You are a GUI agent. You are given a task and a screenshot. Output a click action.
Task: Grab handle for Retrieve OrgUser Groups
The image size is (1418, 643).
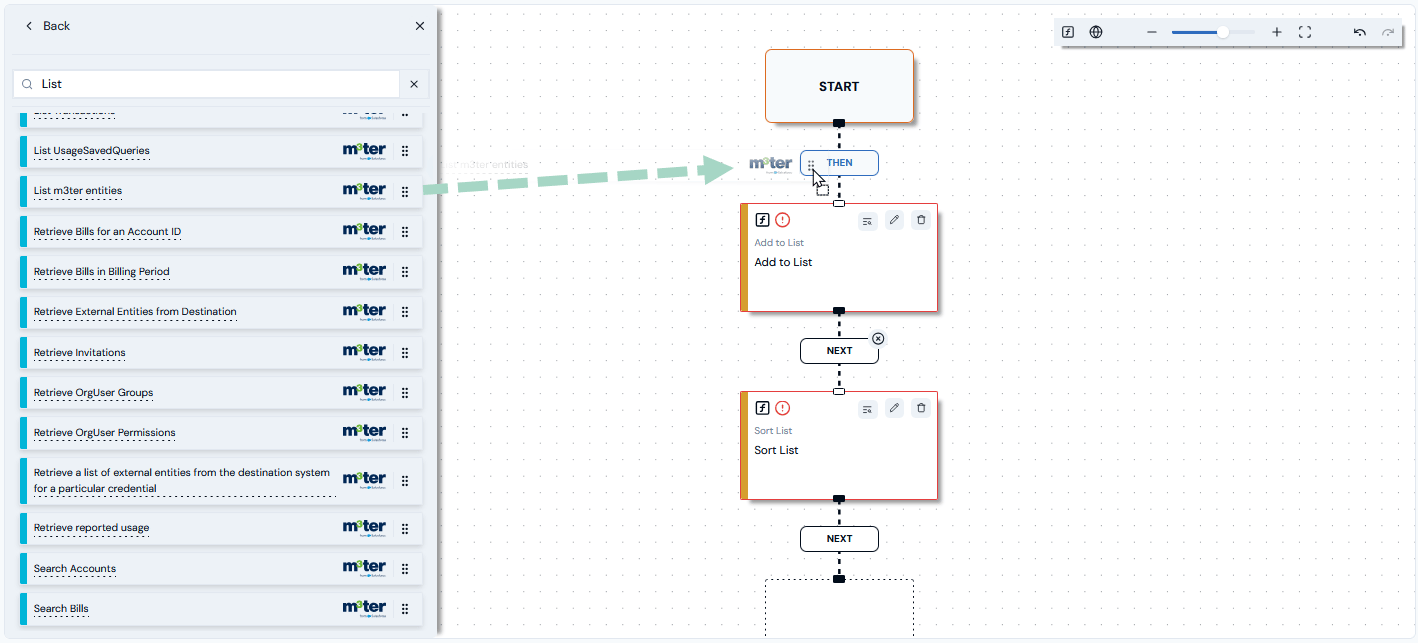pyautogui.click(x=405, y=393)
